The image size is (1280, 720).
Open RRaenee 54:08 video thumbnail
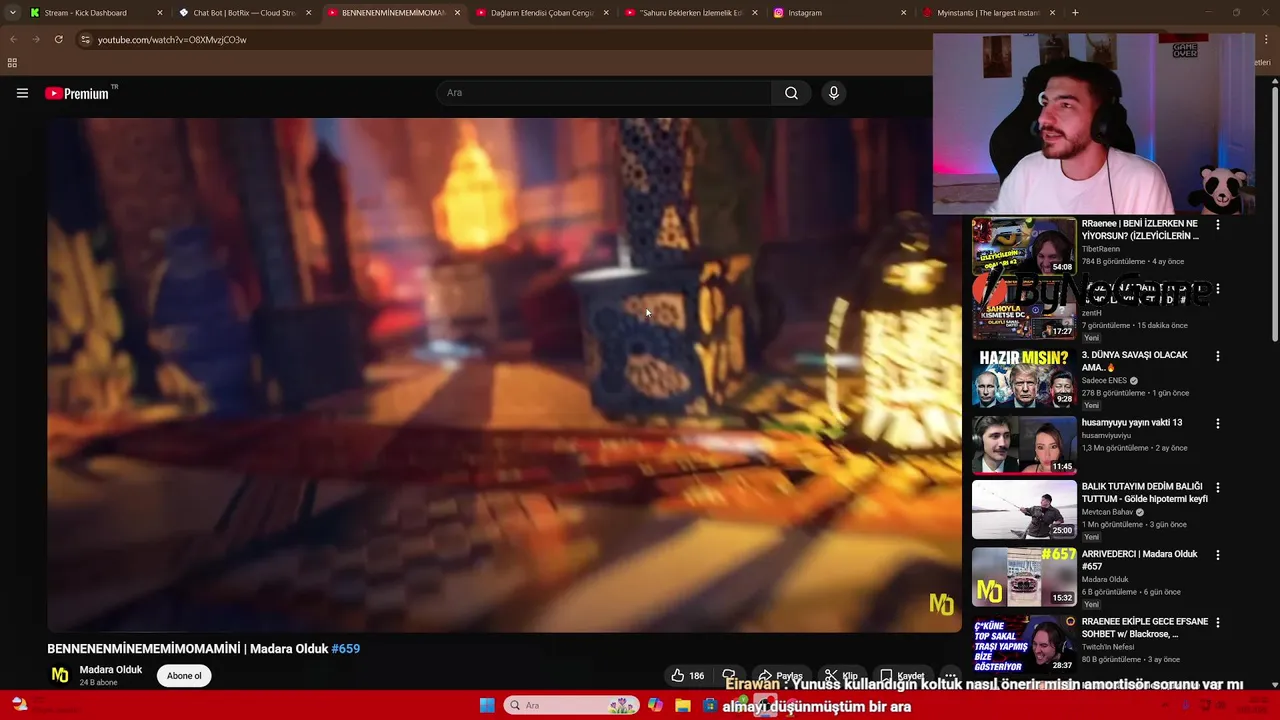(x=1024, y=246)
